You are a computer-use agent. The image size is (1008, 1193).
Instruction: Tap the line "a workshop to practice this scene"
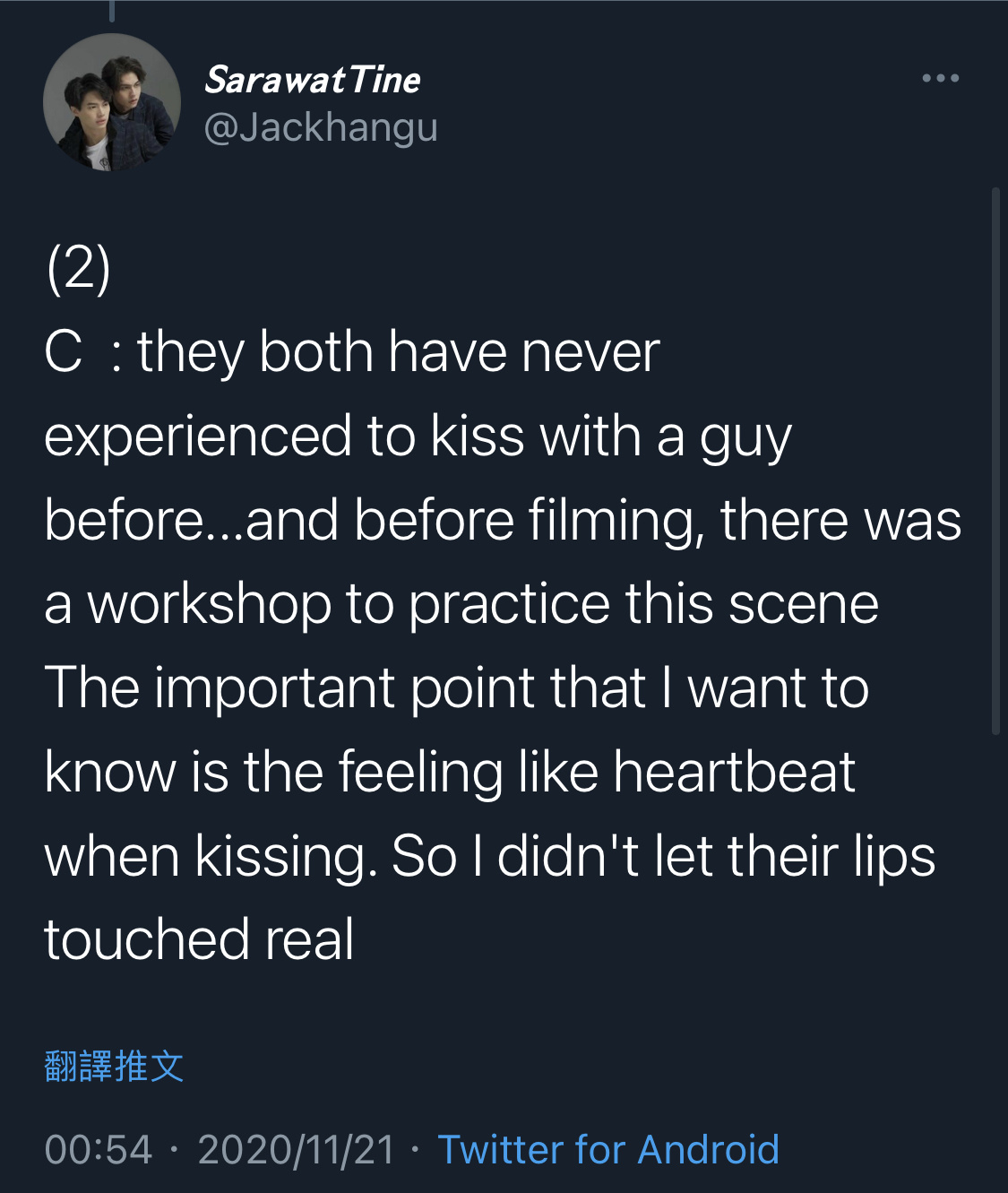pos(461,604)
